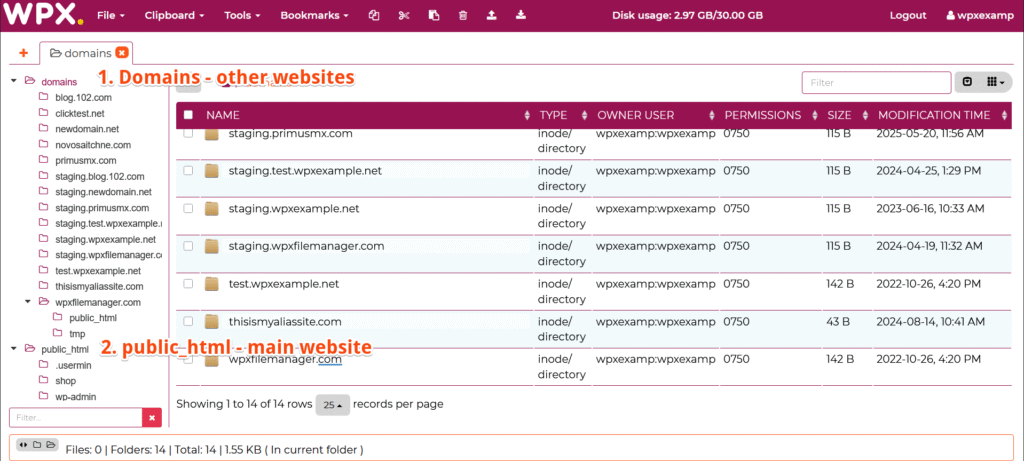
Task: Click the folder icon of staging.wpxexample.net row
Action: click(211, 209)
